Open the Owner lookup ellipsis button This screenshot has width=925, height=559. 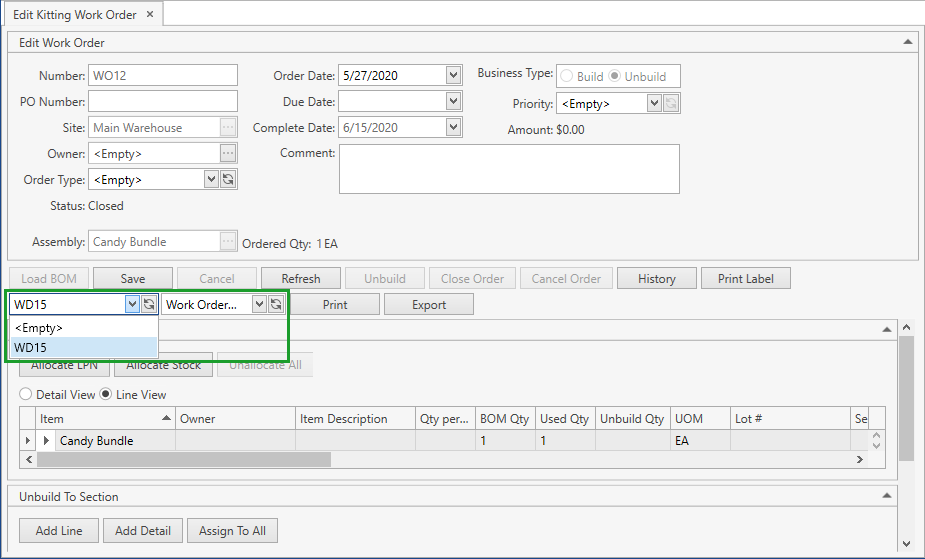point(228,153)
